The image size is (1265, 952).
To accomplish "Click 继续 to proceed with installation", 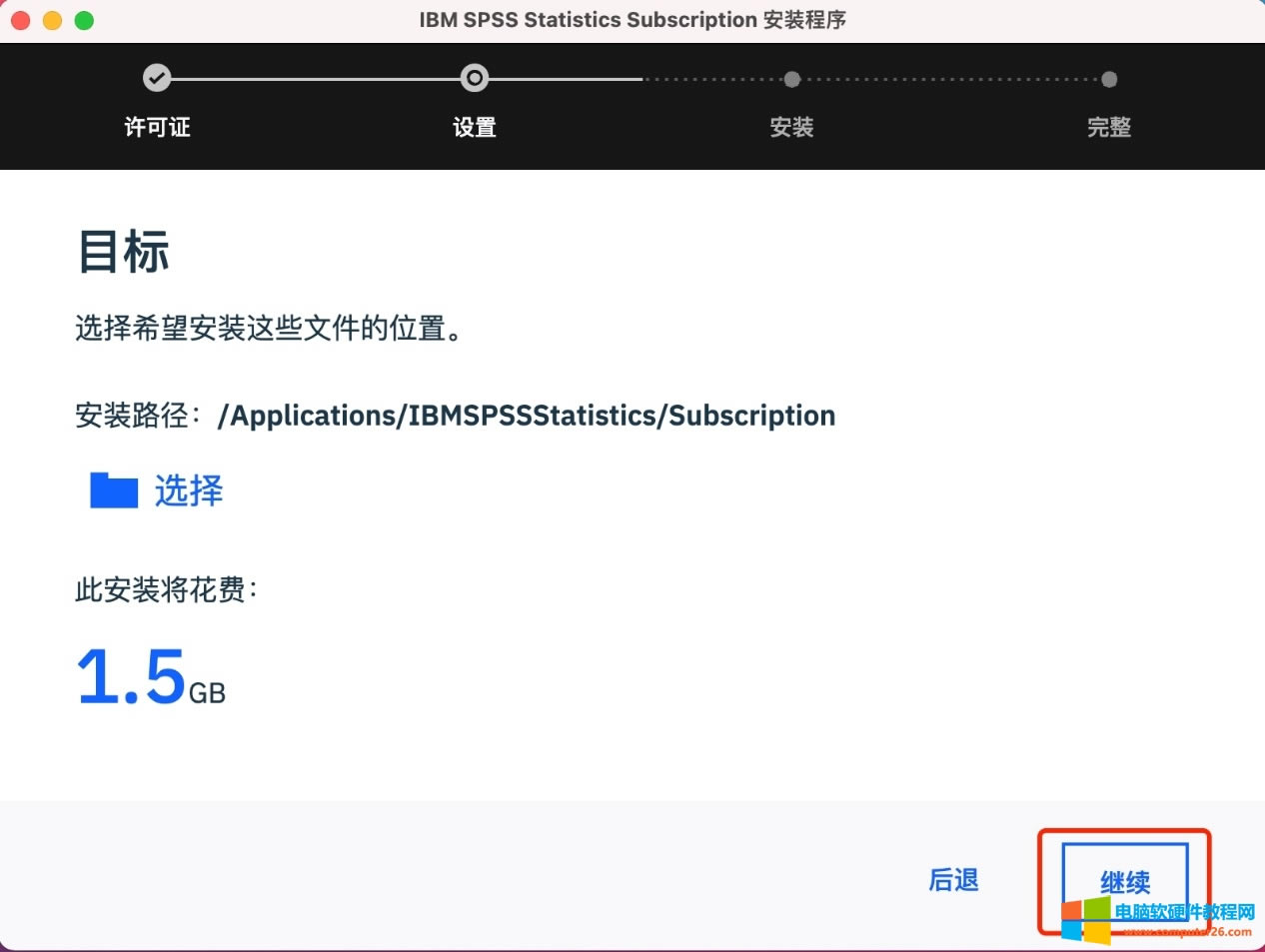I will [1125, 882].
